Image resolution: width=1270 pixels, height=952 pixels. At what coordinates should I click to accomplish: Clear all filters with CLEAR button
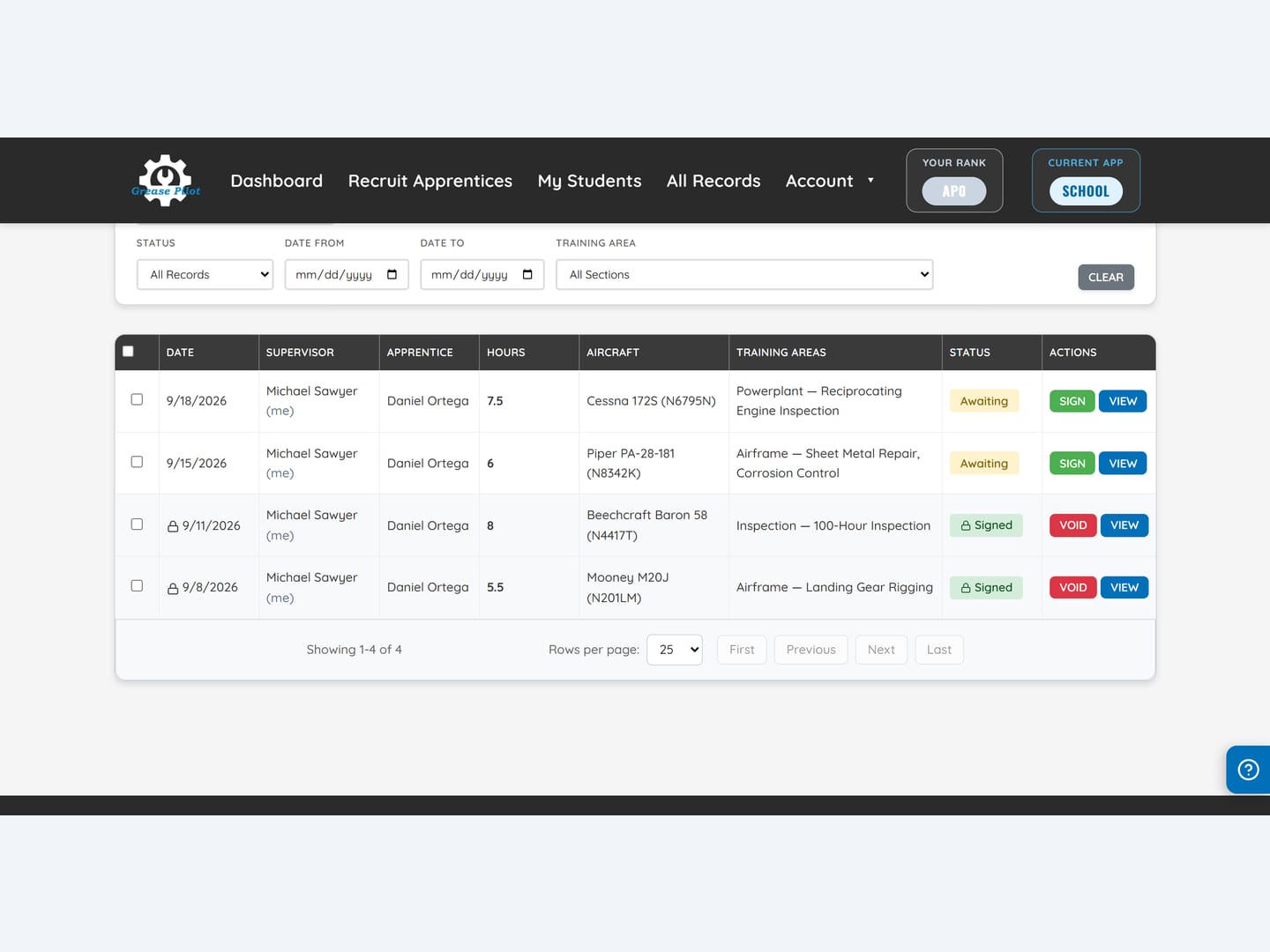click(1106, 277)
